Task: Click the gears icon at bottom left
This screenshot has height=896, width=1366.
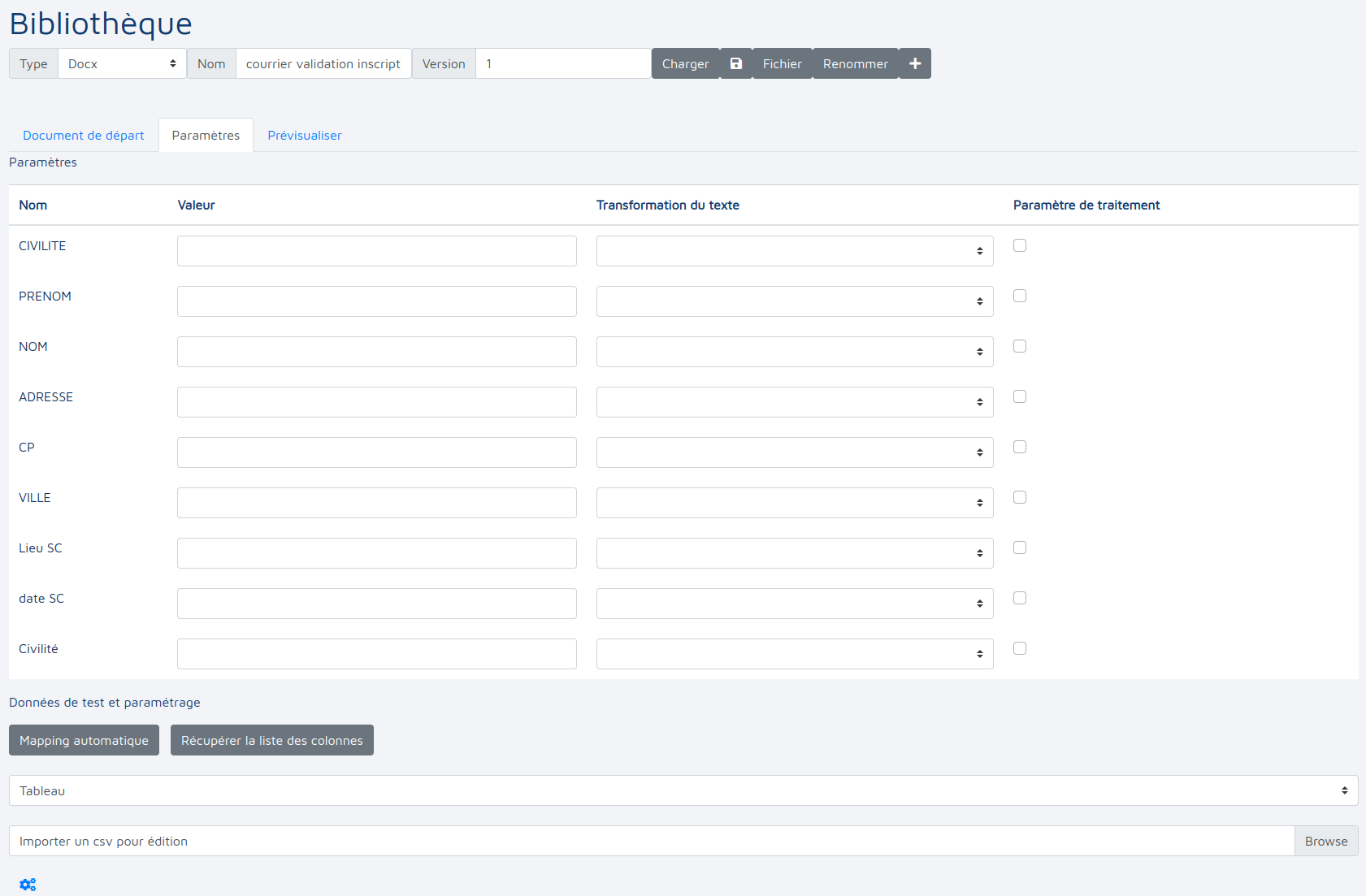Action: (x=28, y=885)
